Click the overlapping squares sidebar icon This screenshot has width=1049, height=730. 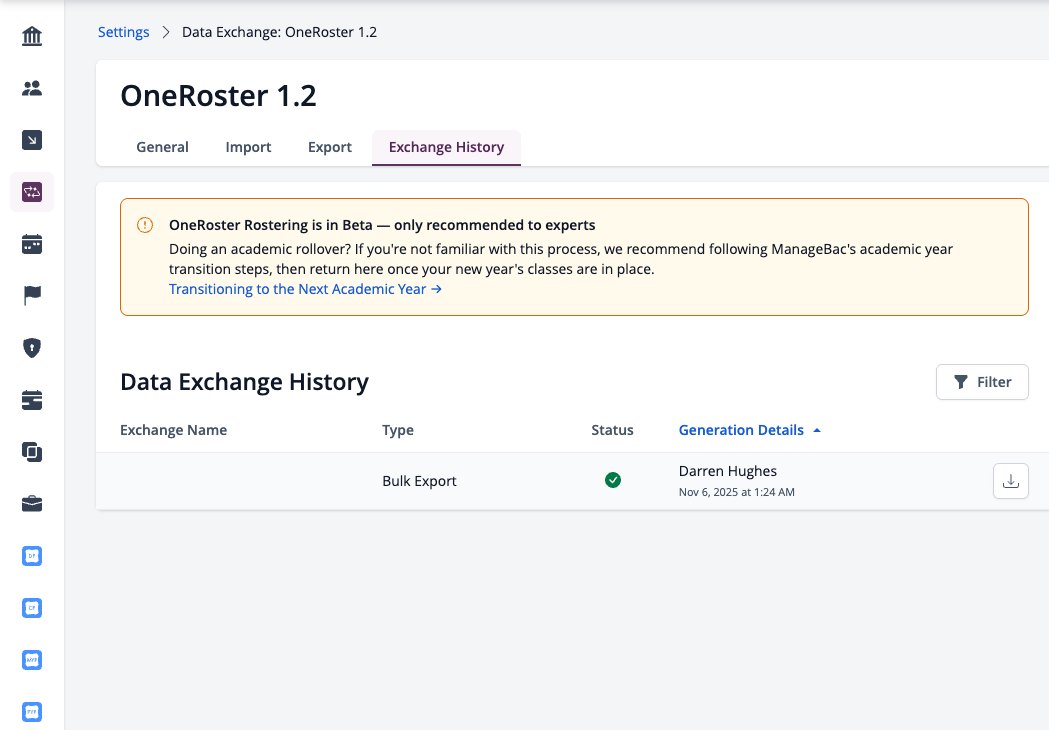(x=31, y=452)
